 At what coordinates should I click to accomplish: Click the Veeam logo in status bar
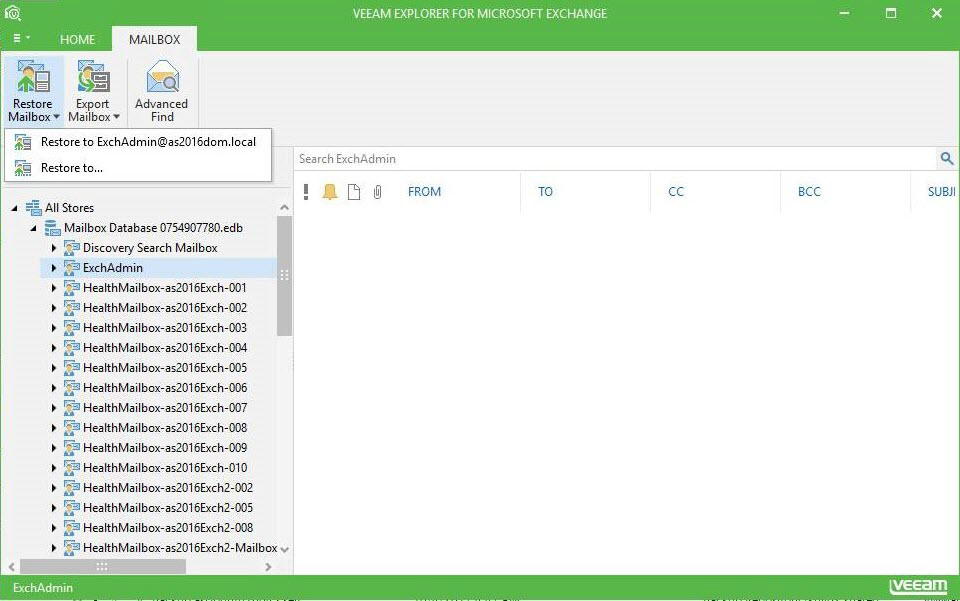[x=917, y=586]
